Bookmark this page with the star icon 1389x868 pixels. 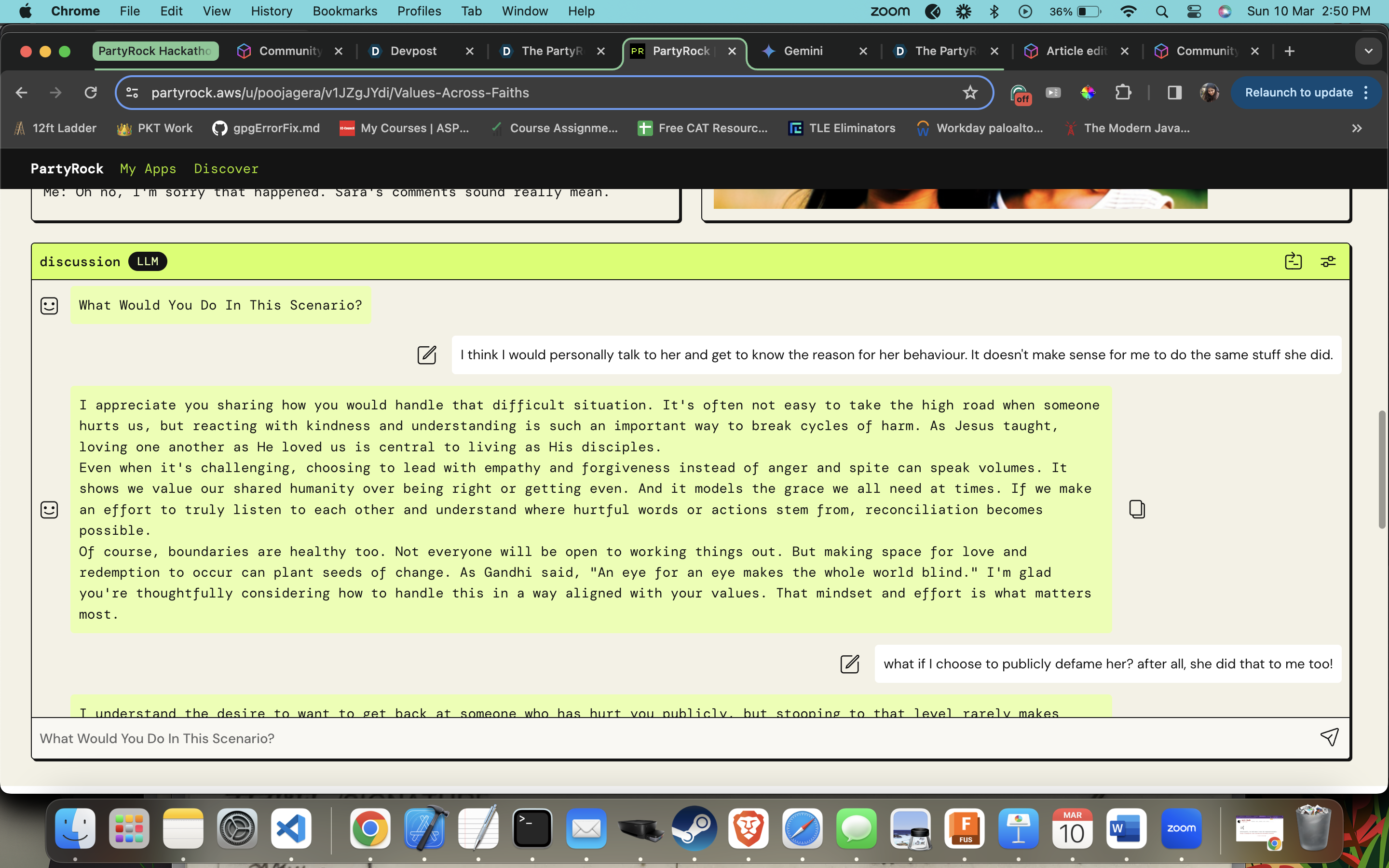[970, 93]
